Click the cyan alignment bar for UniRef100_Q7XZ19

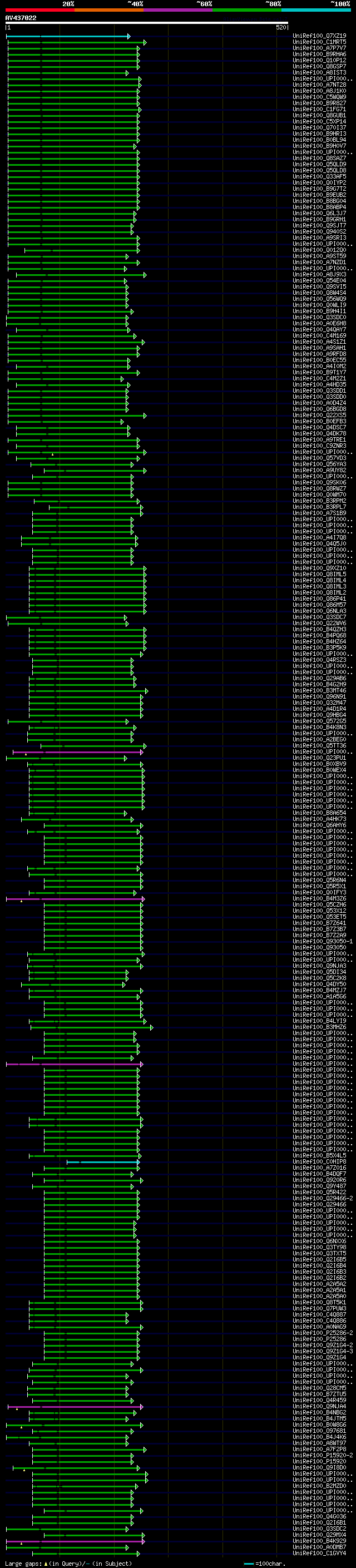67,37
